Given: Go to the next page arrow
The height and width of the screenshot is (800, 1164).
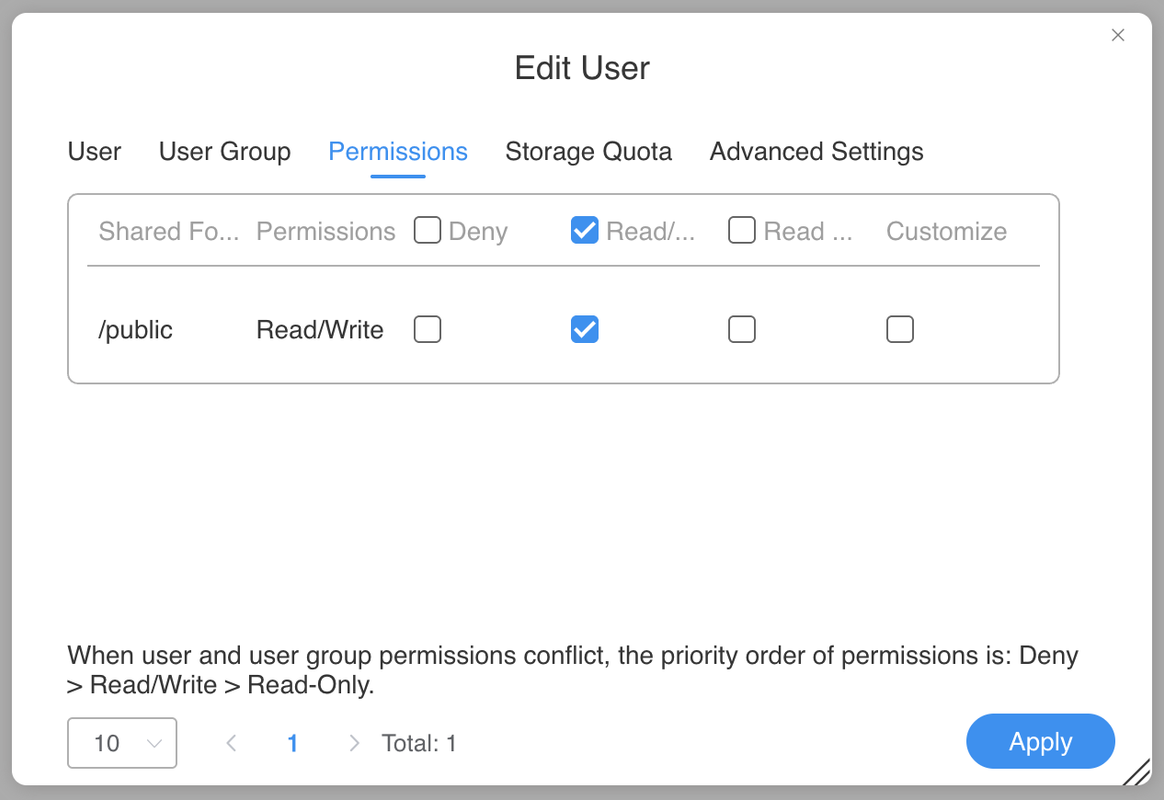Looking at the screenshot, I should click(354, 743).
